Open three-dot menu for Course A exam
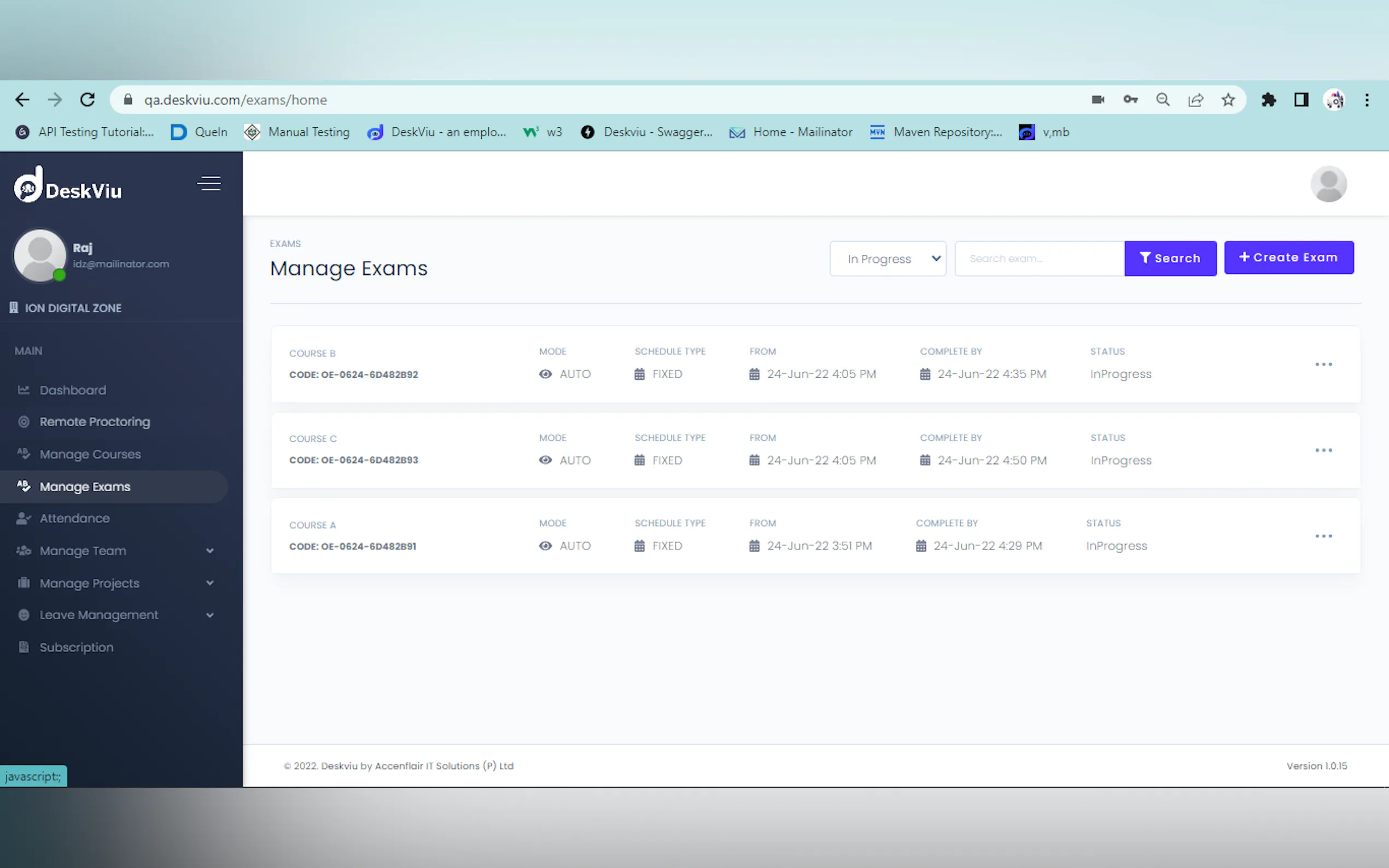This screenshot has width=1389, height=868. pos(1323,536)
